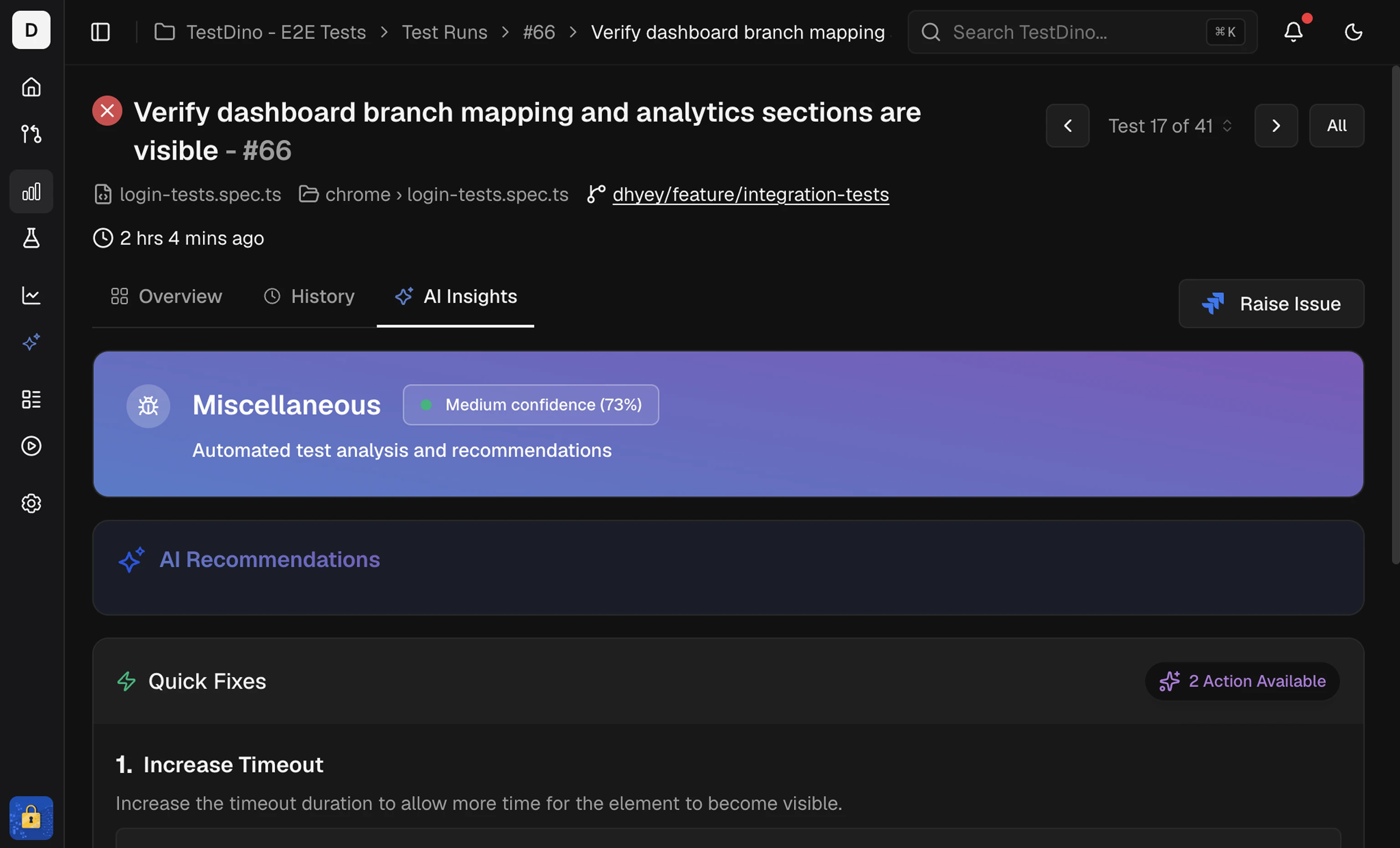Open the settings gear icon
Image resolution: width=1400 pixels, height=848 pixels.
tap(31, 504)
